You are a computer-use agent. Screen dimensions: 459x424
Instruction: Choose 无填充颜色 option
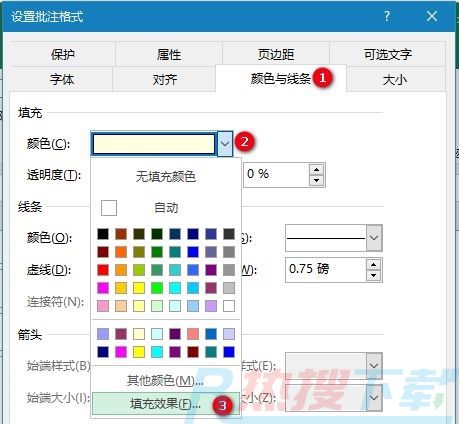[x=166, y=176]
